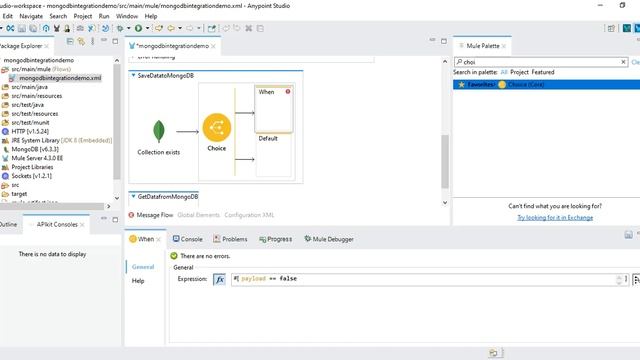Switch to the Console tab
This screenshot has width=640, height=360.
coord(187,239)
